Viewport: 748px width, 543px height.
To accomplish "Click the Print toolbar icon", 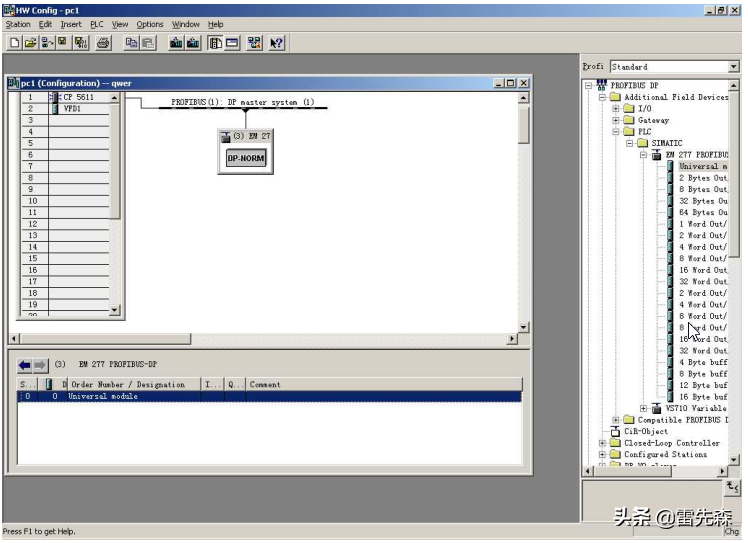I will click(103, 43).
